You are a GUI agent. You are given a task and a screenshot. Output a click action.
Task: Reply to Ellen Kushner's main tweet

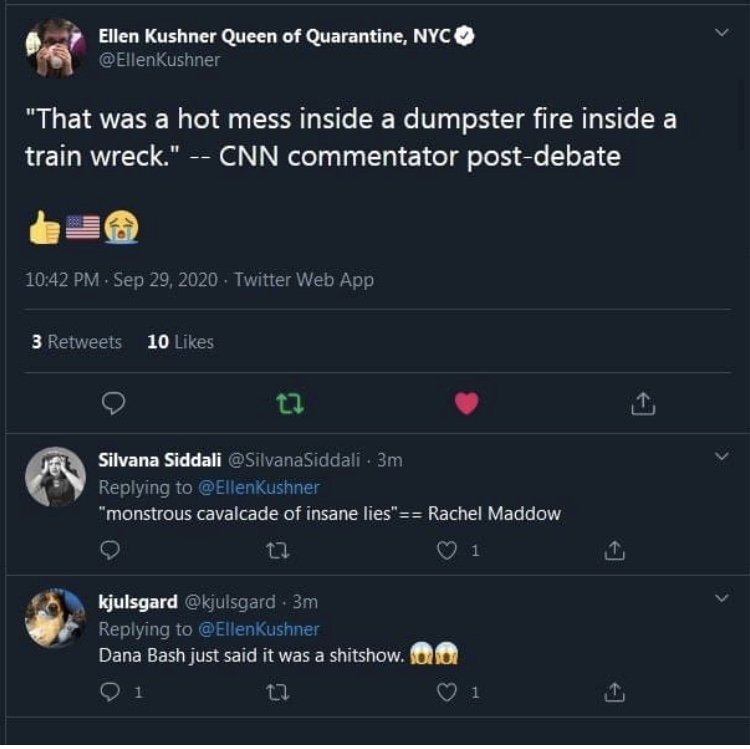(x=114, y=403)
